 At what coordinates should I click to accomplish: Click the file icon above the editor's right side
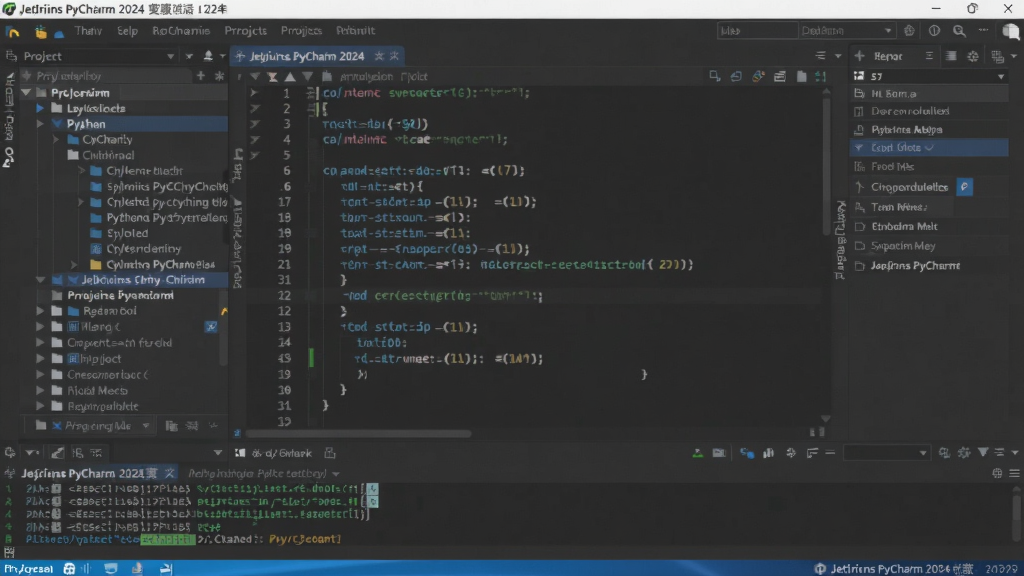tap(801, 76)
